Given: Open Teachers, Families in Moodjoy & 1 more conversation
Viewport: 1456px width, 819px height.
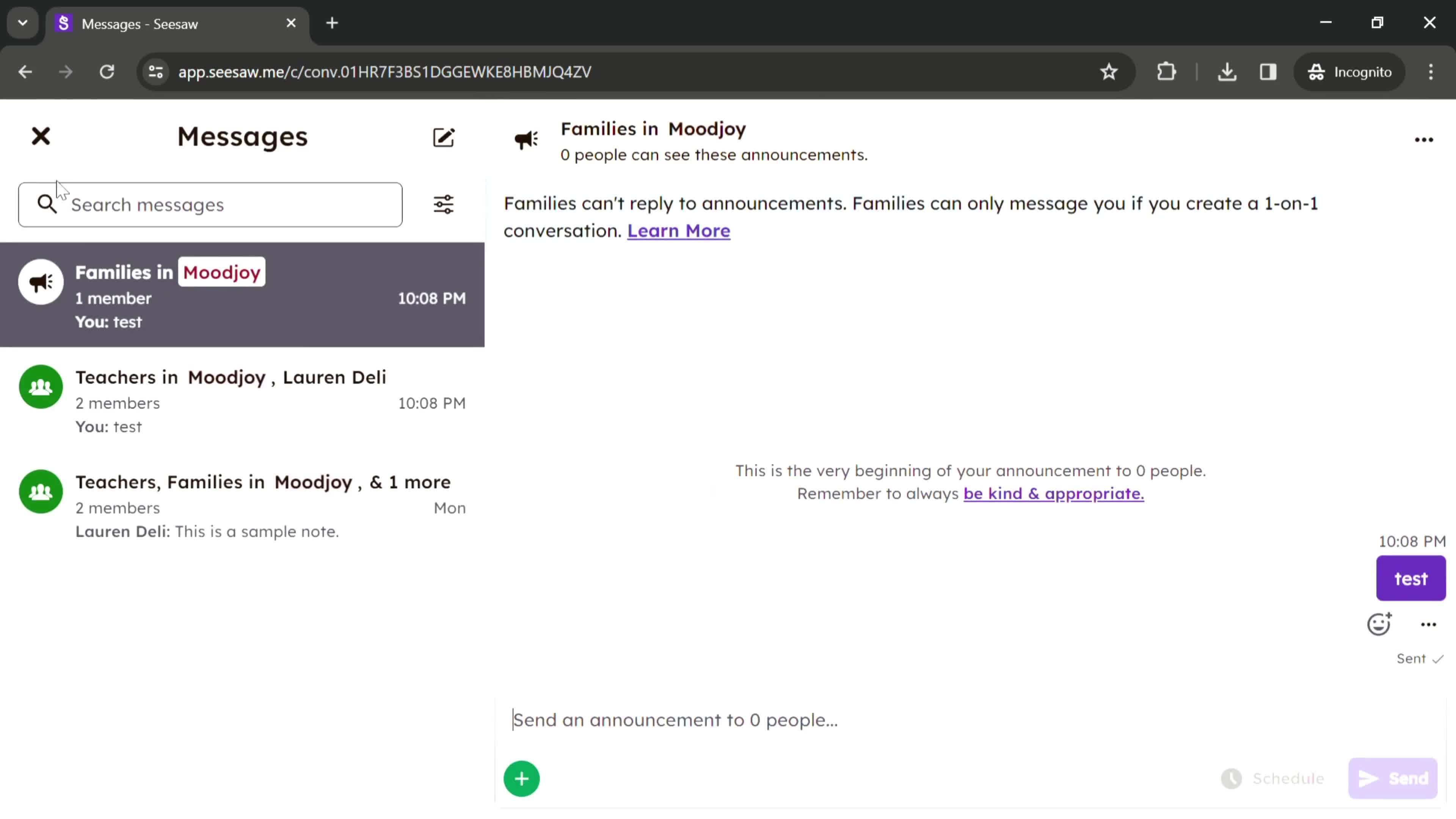Looking at the screenshot, I should (x=242, y=505).
